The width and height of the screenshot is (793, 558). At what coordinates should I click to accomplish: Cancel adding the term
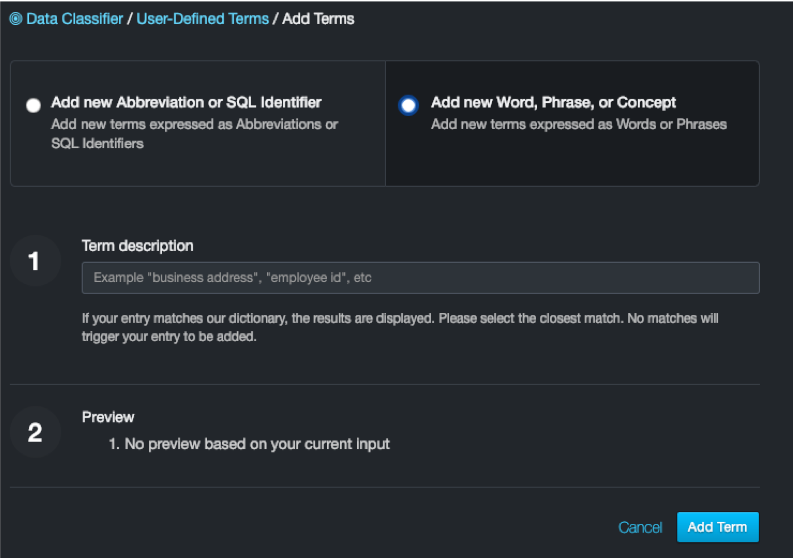tap(640, 527)
